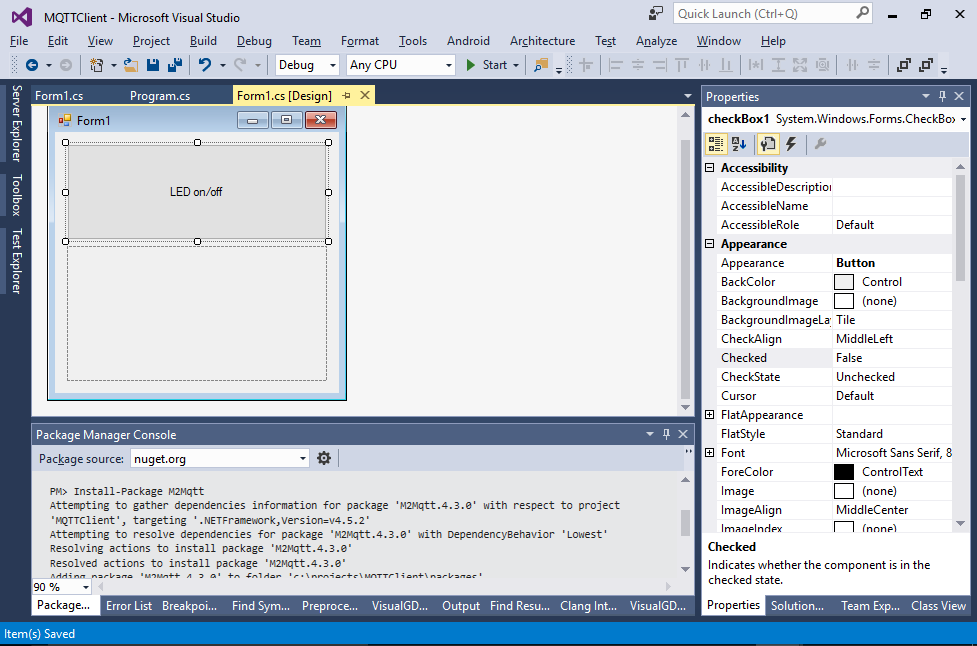Select the Appearance value Button
This screenshot has height=646, width=977.
click(x=892, y=263)
